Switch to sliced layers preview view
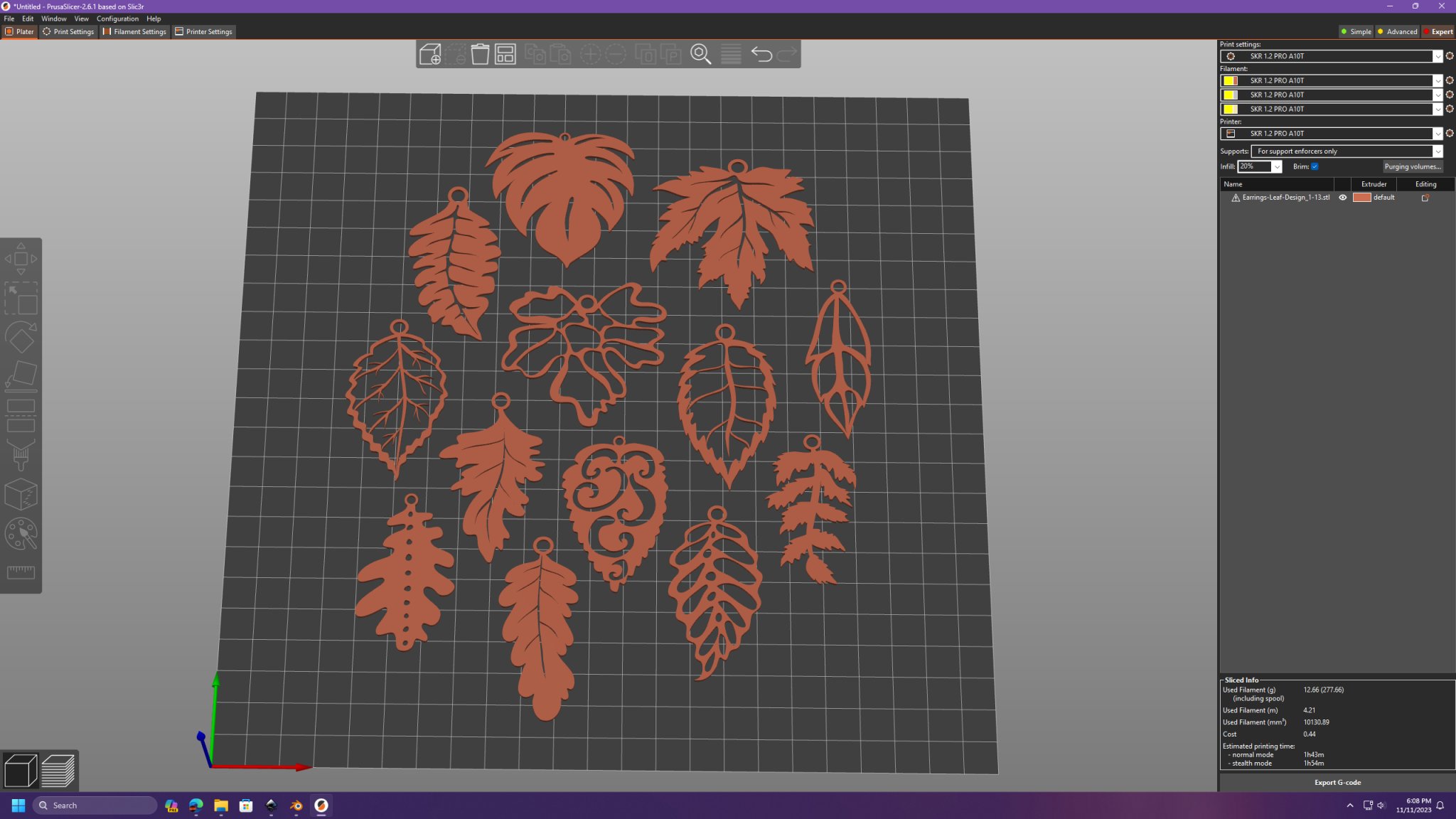The height and width of the screenshot is (819, 1456). tap(58, 771)
